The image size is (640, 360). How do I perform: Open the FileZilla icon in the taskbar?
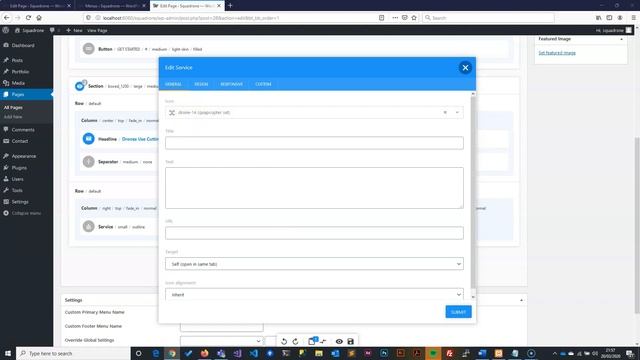pos(449,353)
